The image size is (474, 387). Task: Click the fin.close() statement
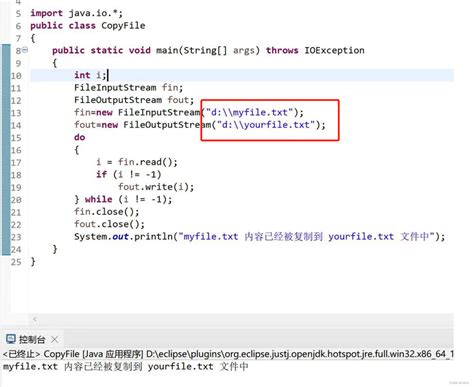107,212
